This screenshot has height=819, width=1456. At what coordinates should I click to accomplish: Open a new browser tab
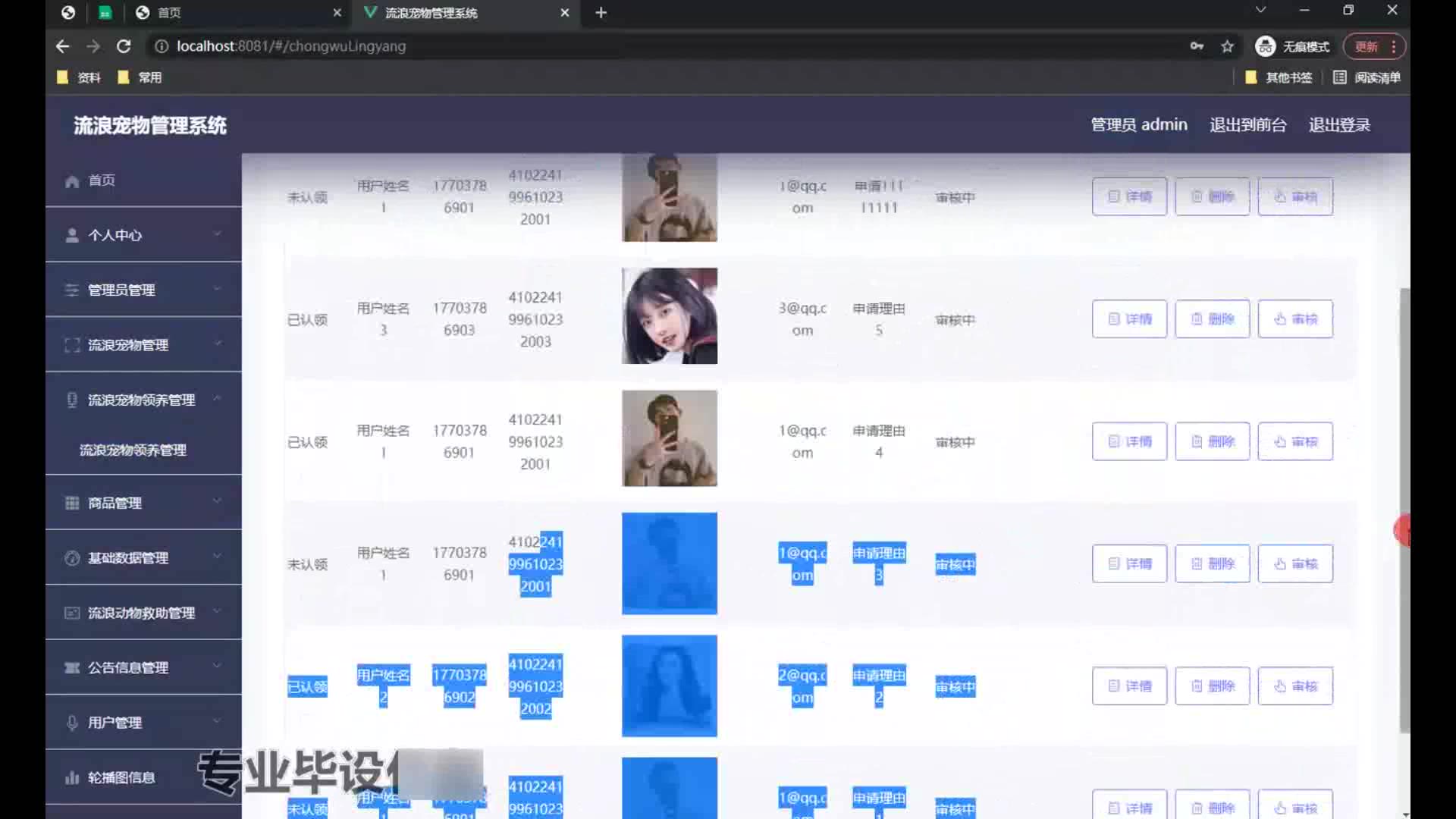click(601, 12)
